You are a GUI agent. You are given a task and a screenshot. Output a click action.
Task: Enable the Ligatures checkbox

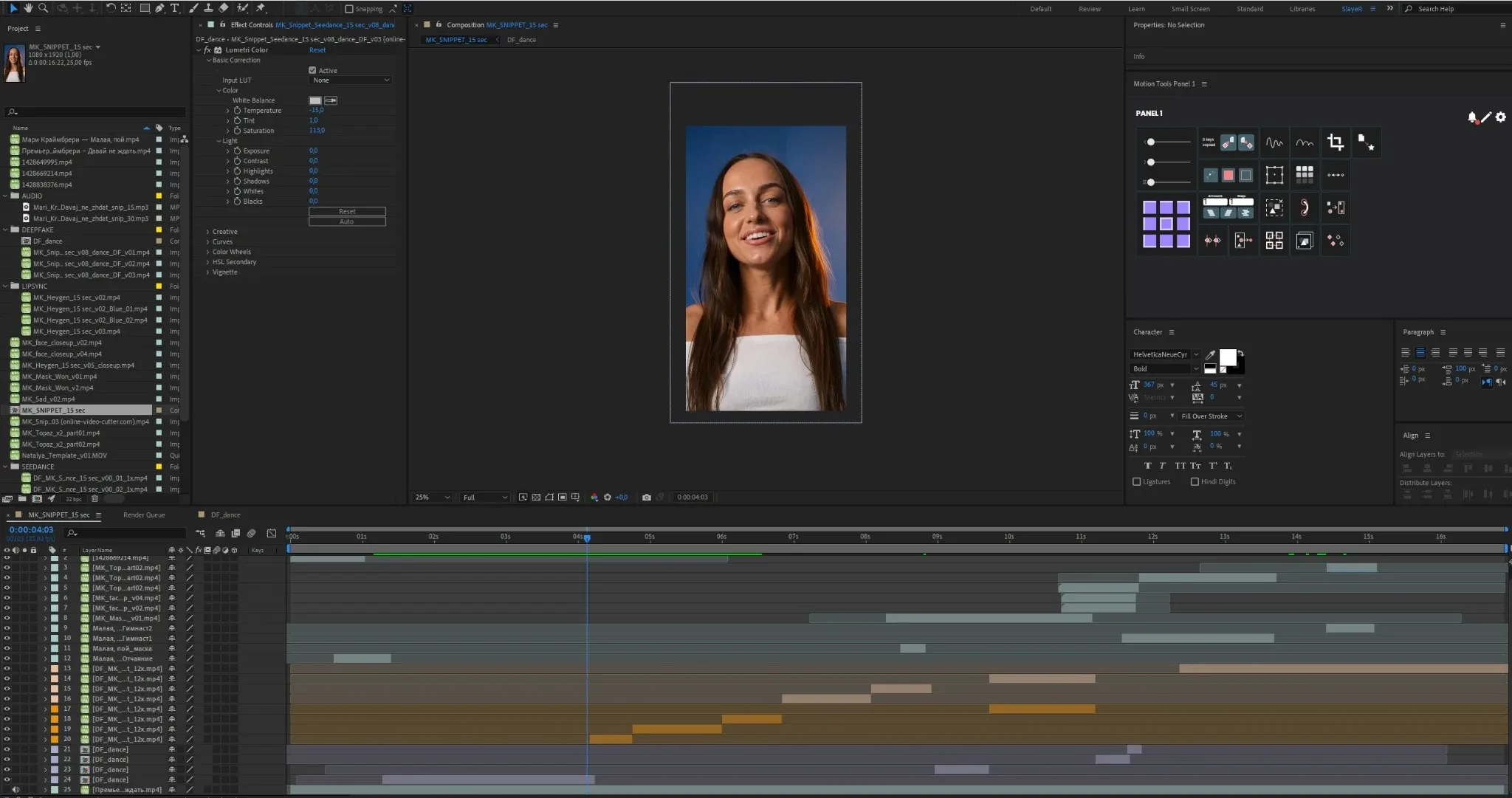pos(1137,482)
